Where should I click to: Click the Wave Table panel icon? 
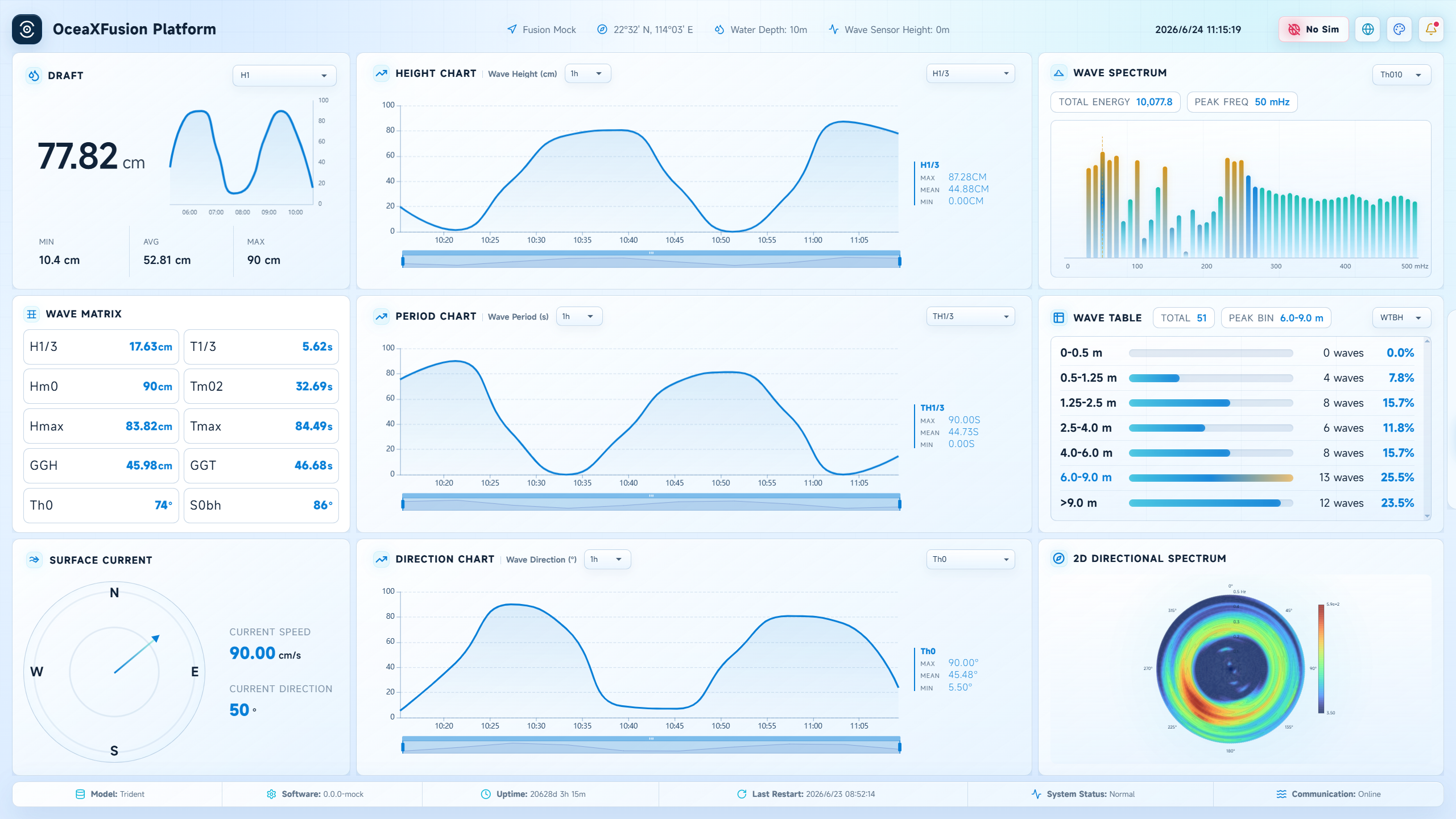pyautogui.click(x=1058, y=317)
